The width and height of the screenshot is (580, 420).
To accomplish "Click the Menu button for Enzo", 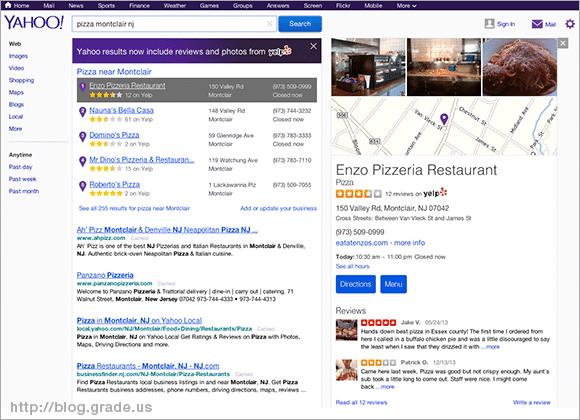I will pyautogui.click(x=393, y=284).
